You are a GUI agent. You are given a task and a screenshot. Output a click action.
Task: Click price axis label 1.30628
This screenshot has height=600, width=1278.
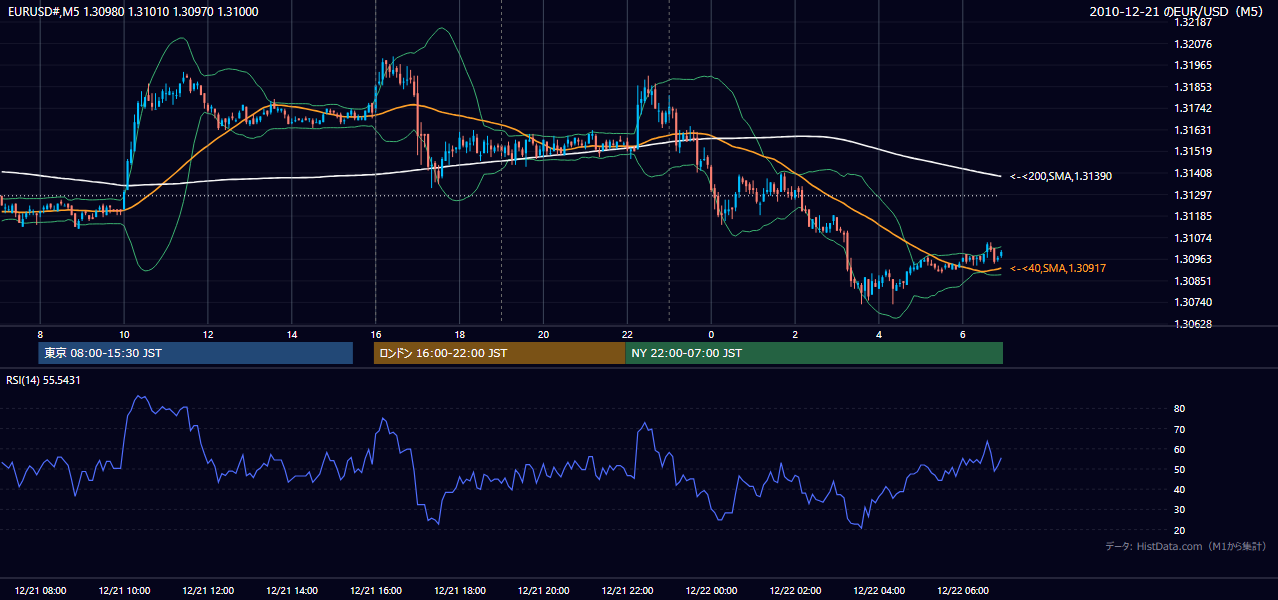[1193, 324]
